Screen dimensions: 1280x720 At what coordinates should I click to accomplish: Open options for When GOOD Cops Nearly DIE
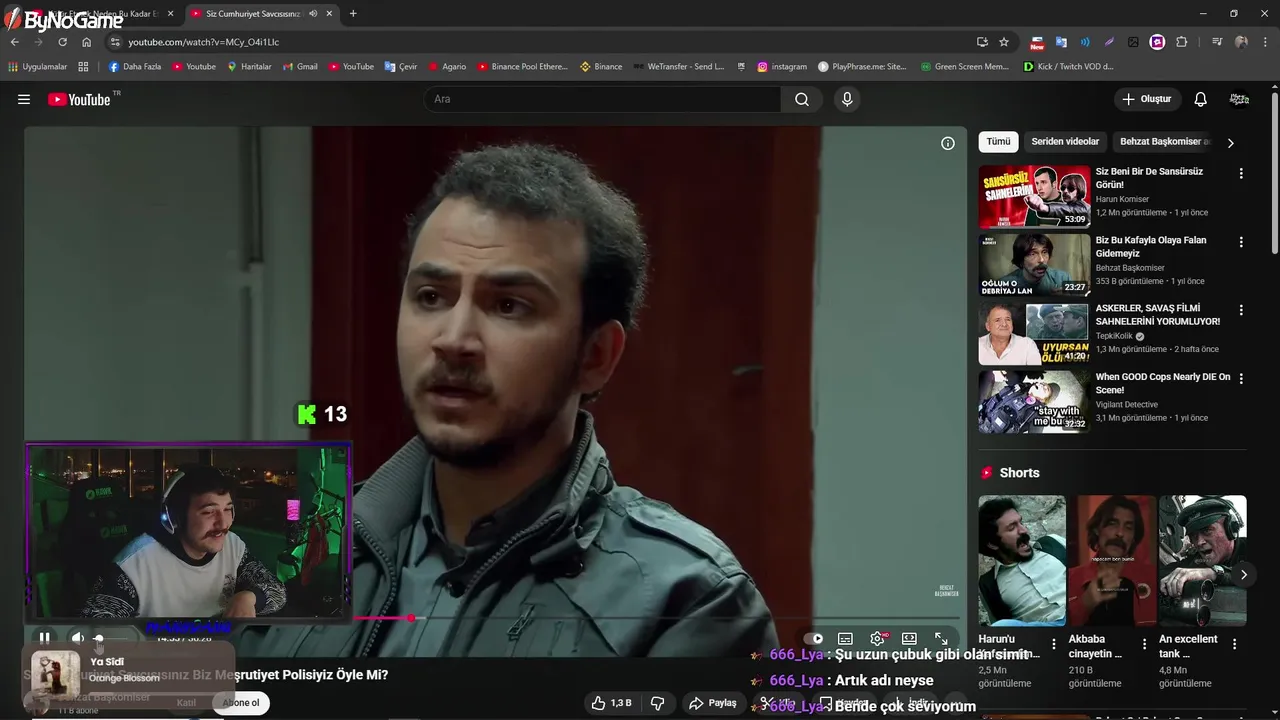point(1241,379)
